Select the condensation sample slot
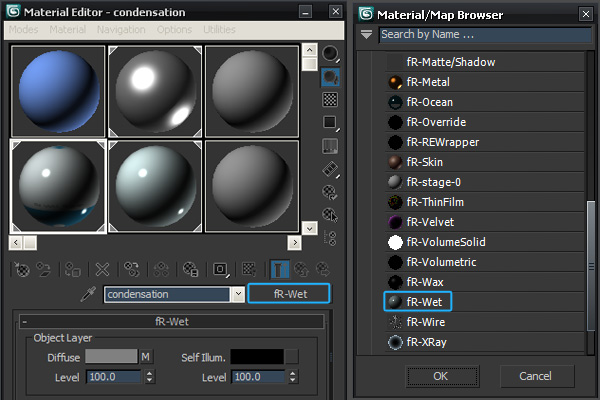 pos(58,186)
